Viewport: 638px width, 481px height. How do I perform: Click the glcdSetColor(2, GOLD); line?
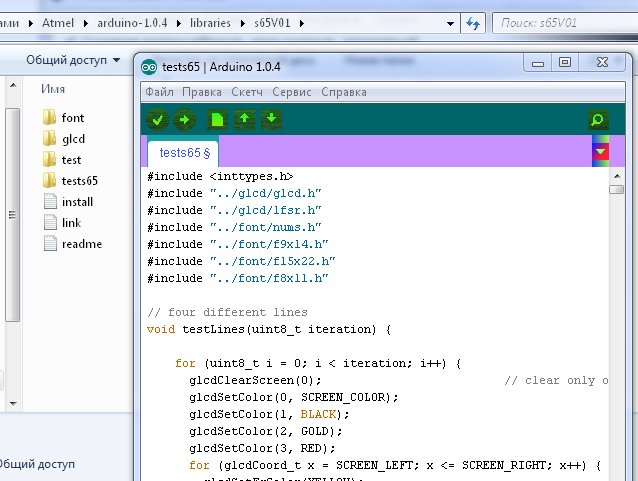[266, 431]
